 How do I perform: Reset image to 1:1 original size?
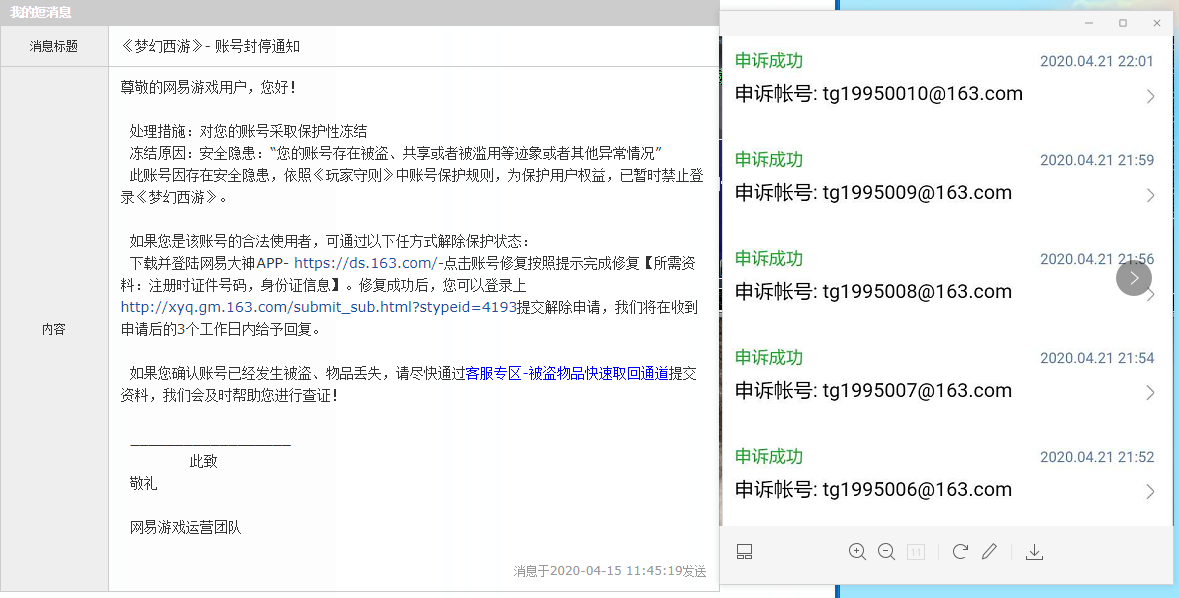coord(916,552)
